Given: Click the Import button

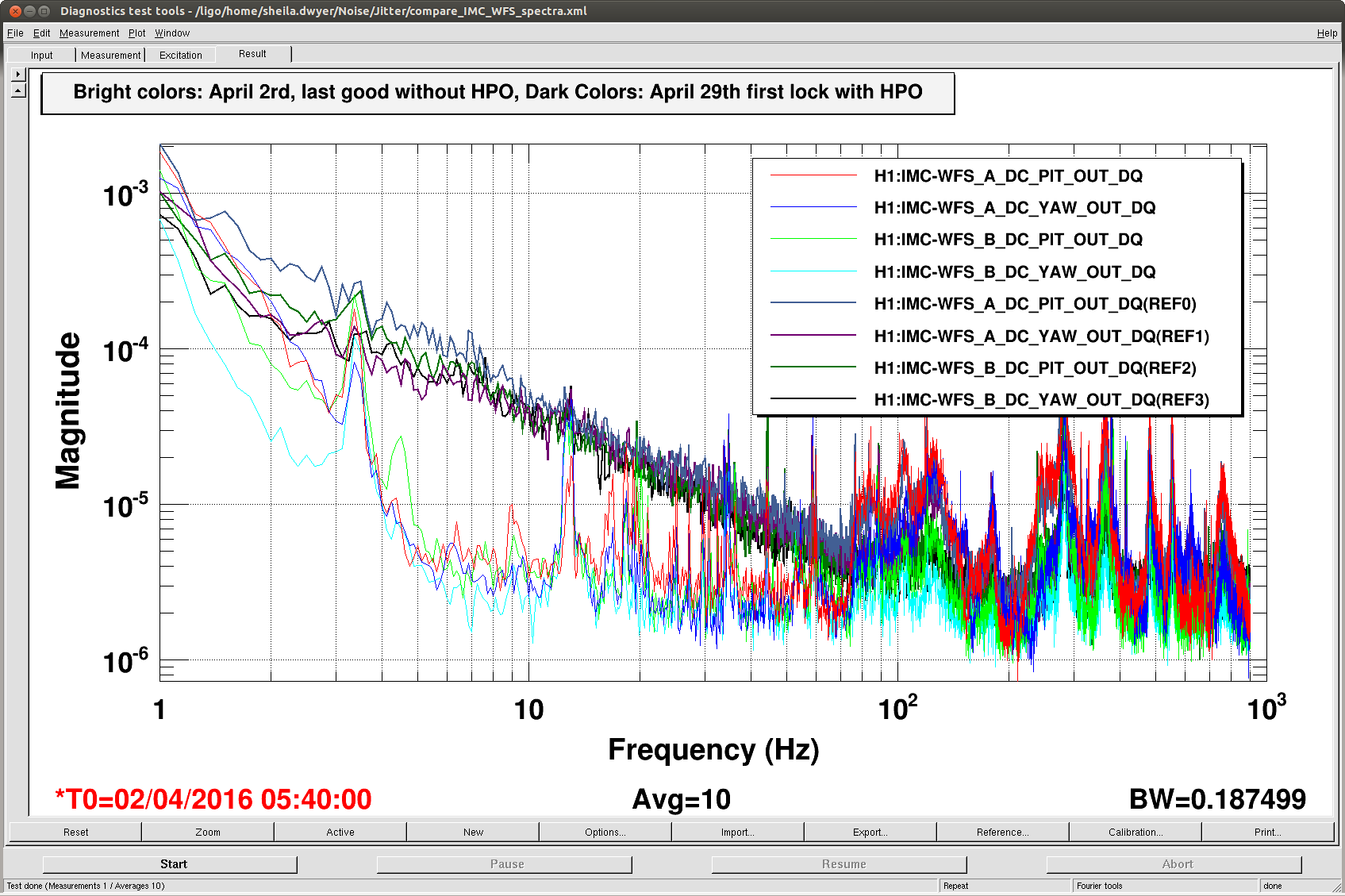Looking at the screenshot, I should coord(738,832).
